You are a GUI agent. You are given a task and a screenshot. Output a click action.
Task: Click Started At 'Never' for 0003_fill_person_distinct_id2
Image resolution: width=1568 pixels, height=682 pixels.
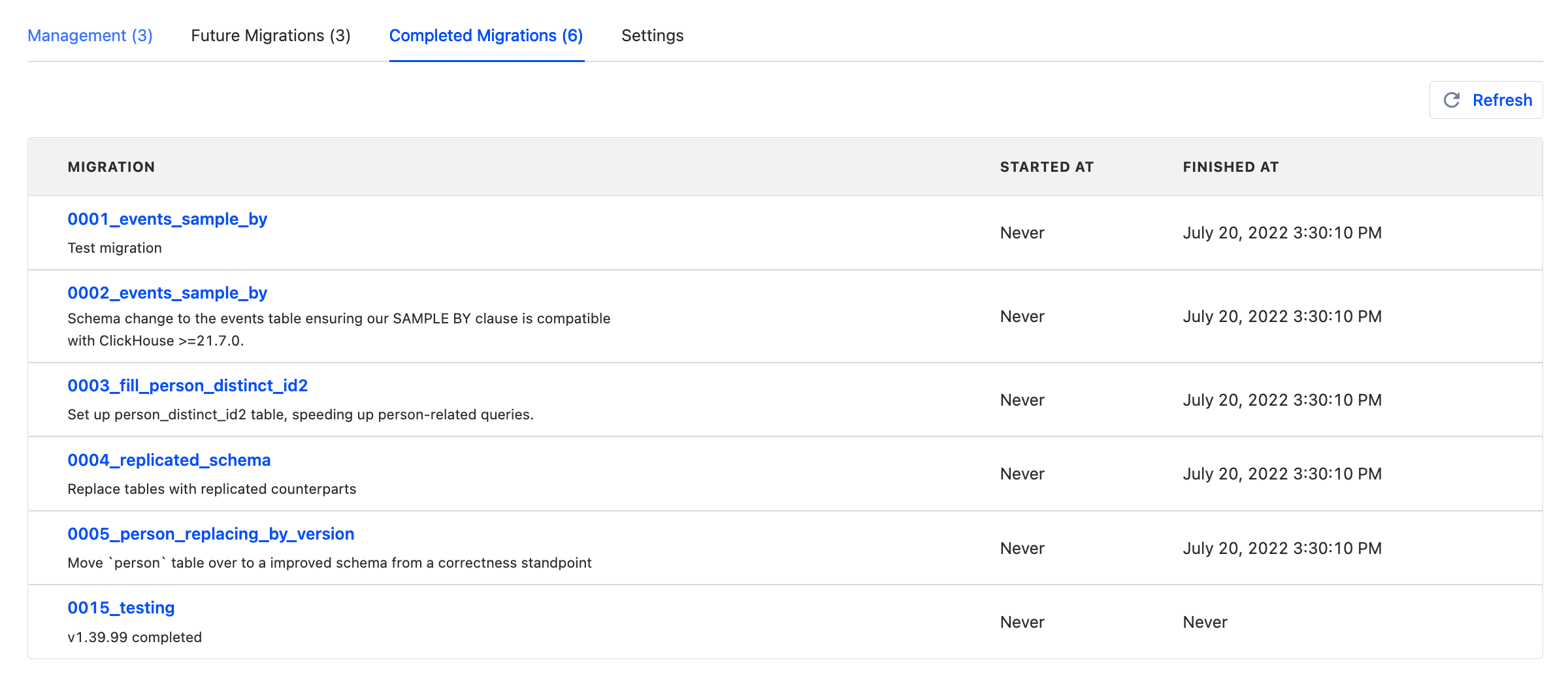pos(1022,400)
